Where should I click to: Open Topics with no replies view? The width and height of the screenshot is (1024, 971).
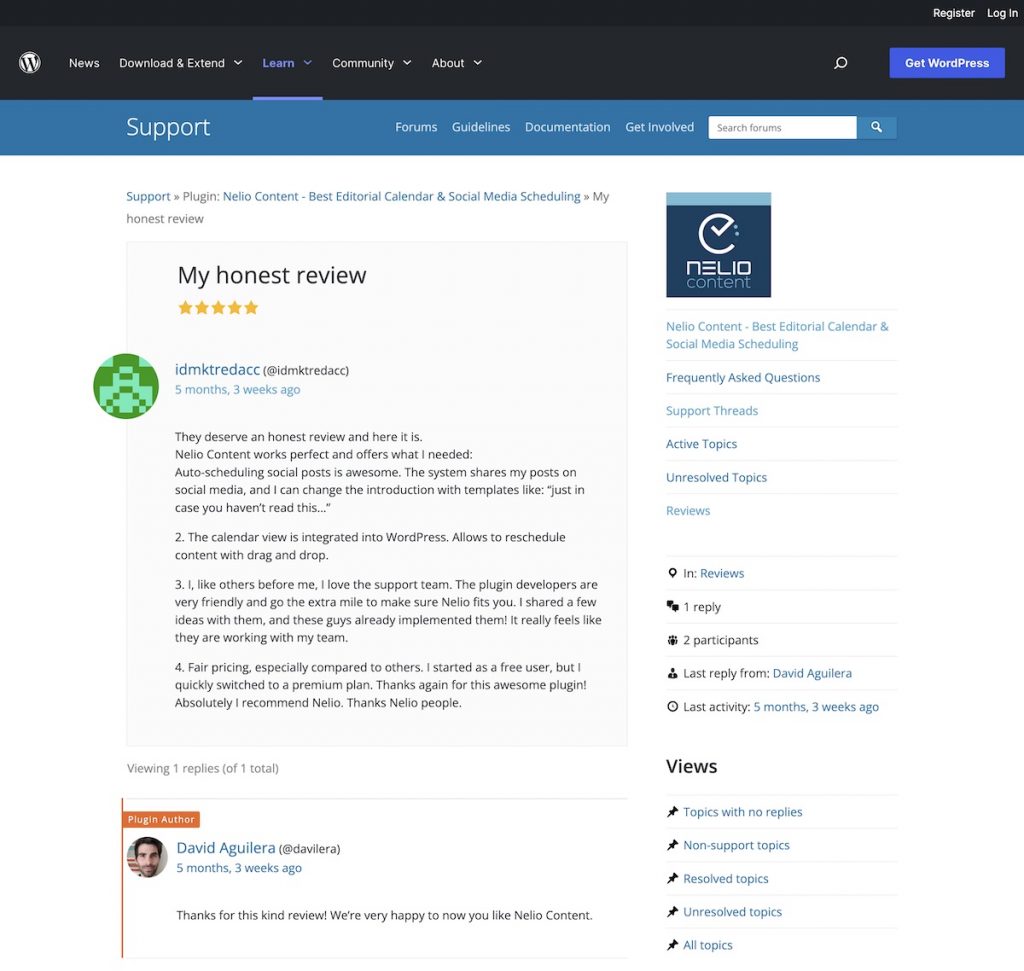click(x=743, y=812)
